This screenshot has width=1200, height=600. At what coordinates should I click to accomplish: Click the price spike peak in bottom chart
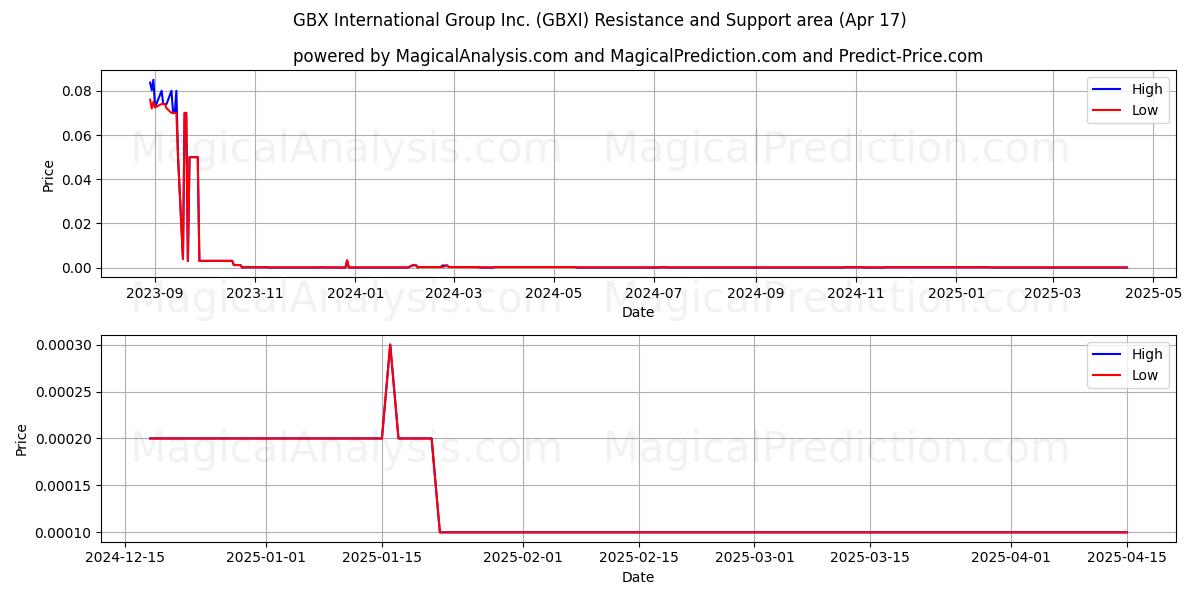[390, 345]
